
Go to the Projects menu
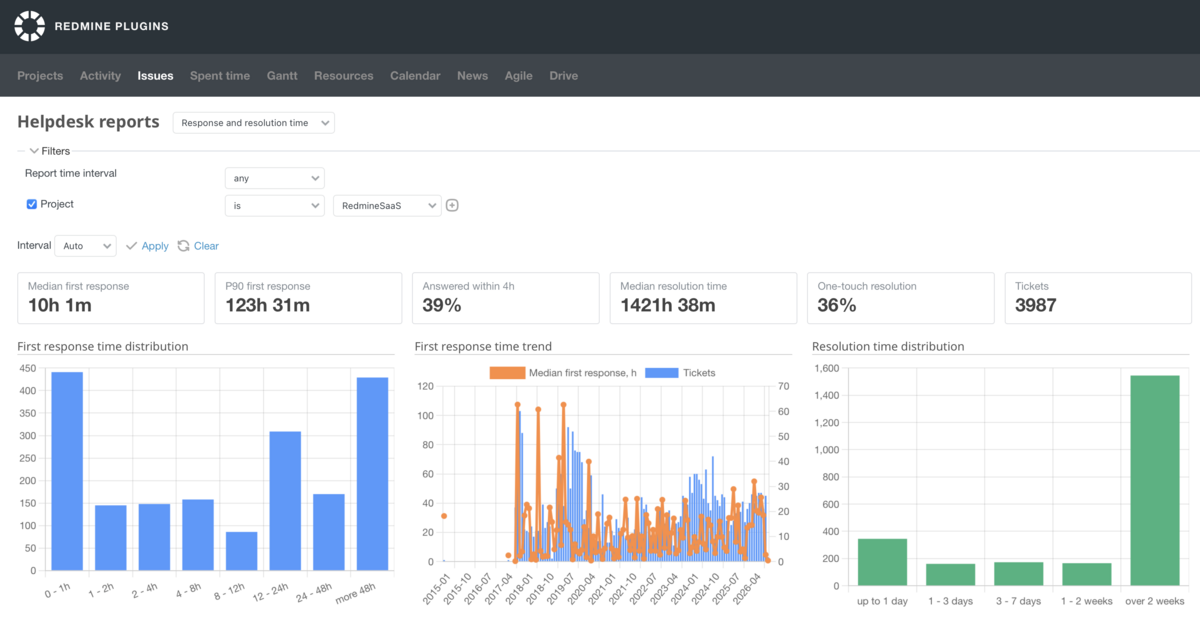tap(40, 76)
